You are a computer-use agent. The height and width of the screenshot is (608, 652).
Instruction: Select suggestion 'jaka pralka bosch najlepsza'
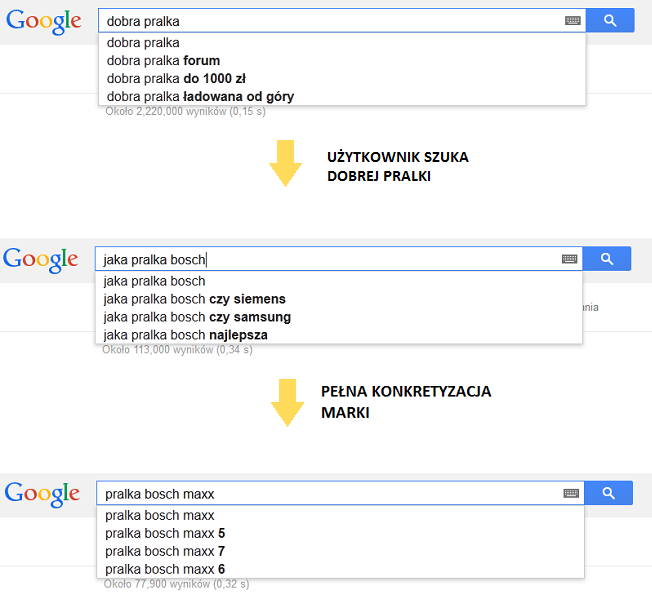[x=338, y=335]
